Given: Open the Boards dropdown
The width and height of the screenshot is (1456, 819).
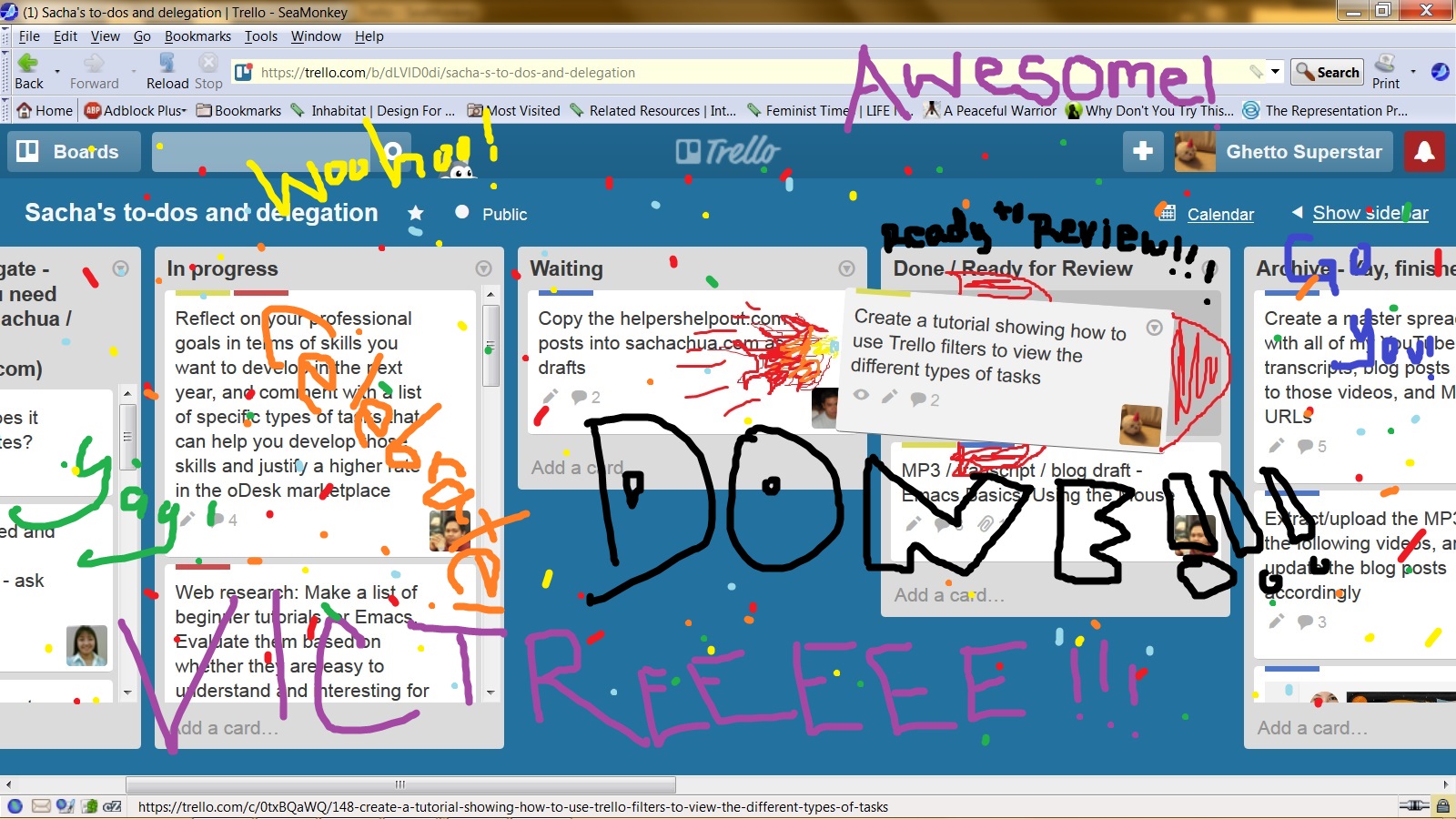Looking at the screenshot, I should click(75, 151).
